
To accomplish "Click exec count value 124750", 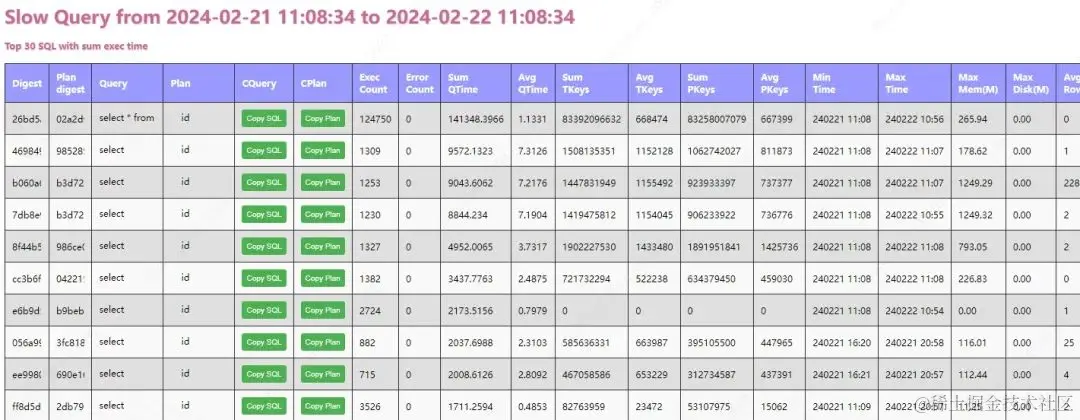I will (x=375, y=119).
